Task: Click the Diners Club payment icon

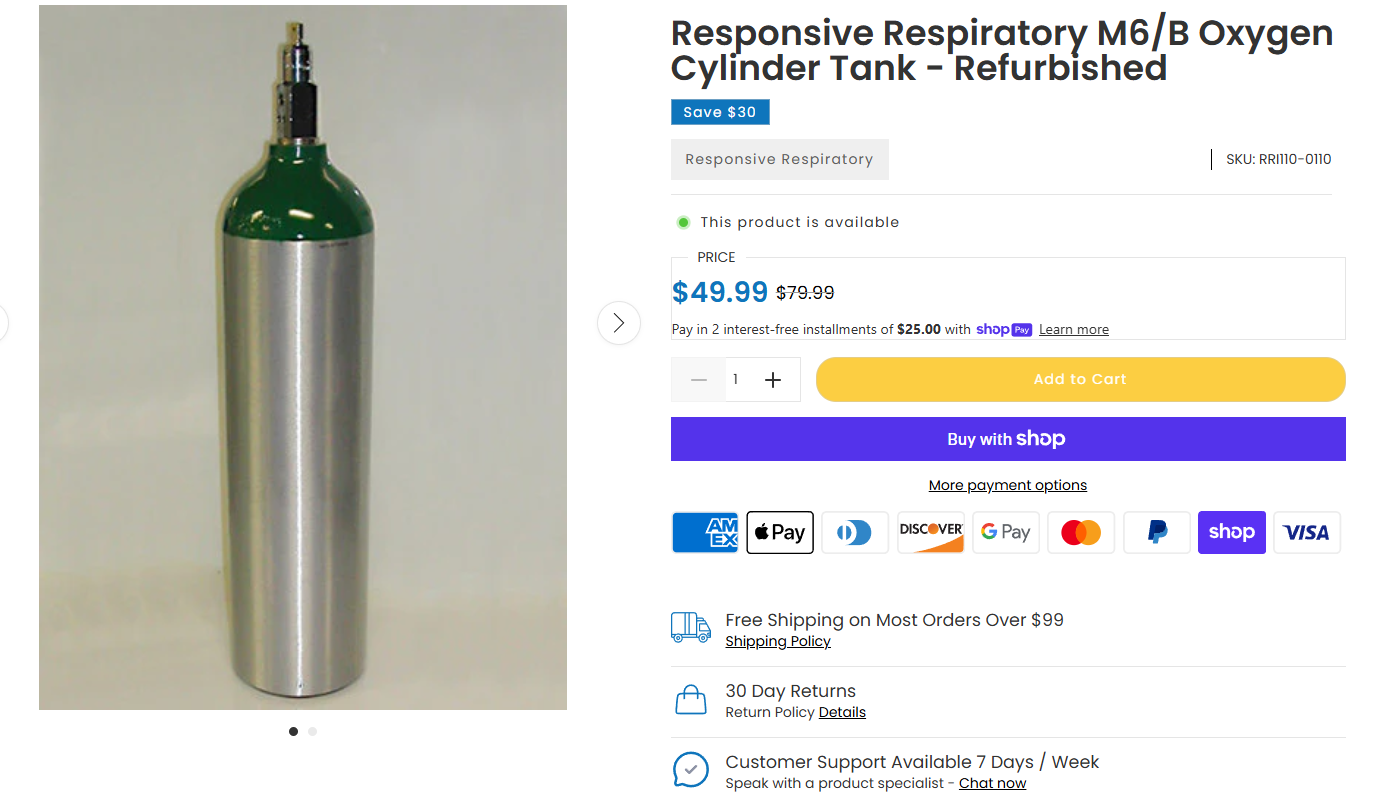Action: tap(855, 532)
